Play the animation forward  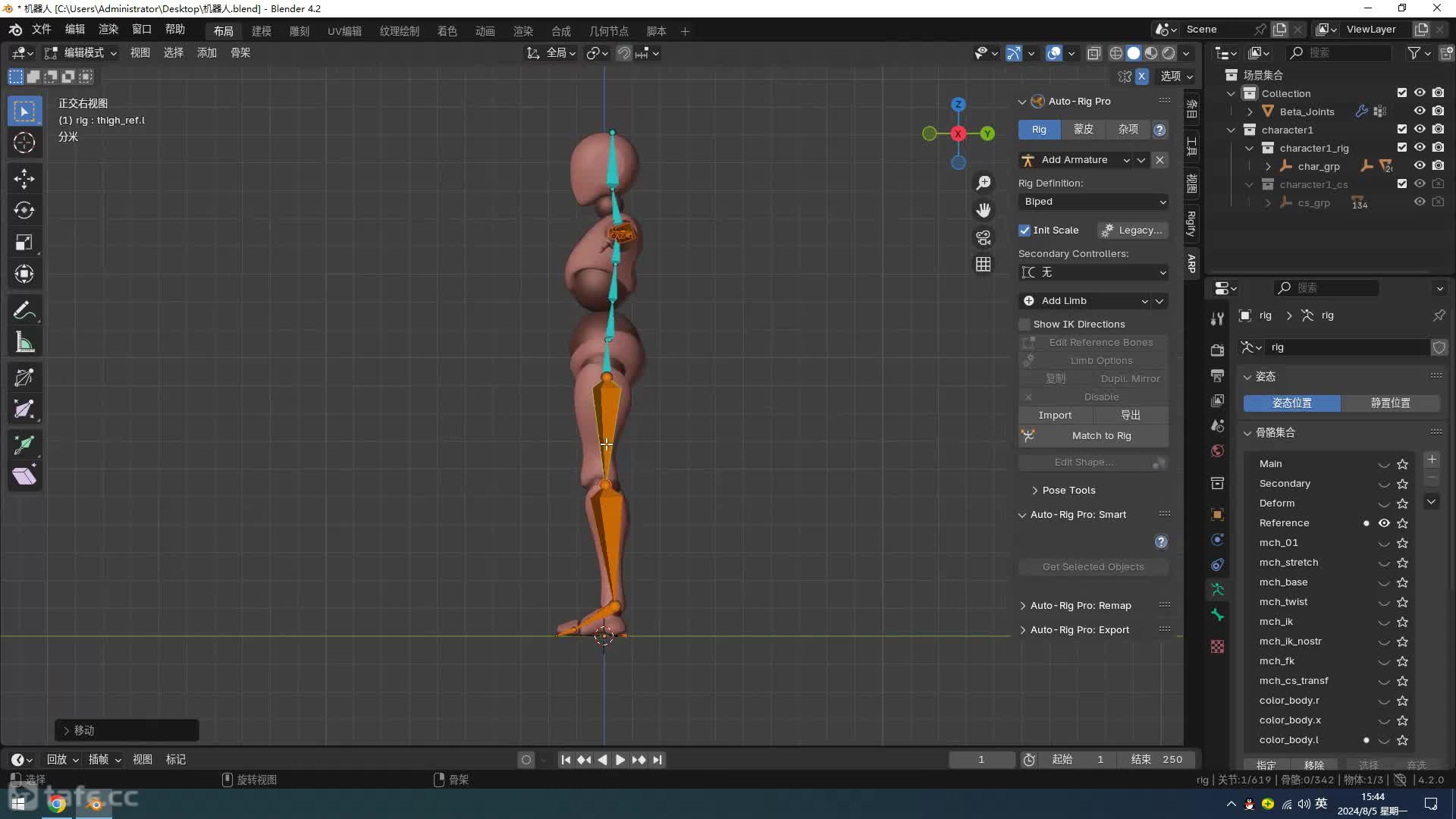(620, 760)
